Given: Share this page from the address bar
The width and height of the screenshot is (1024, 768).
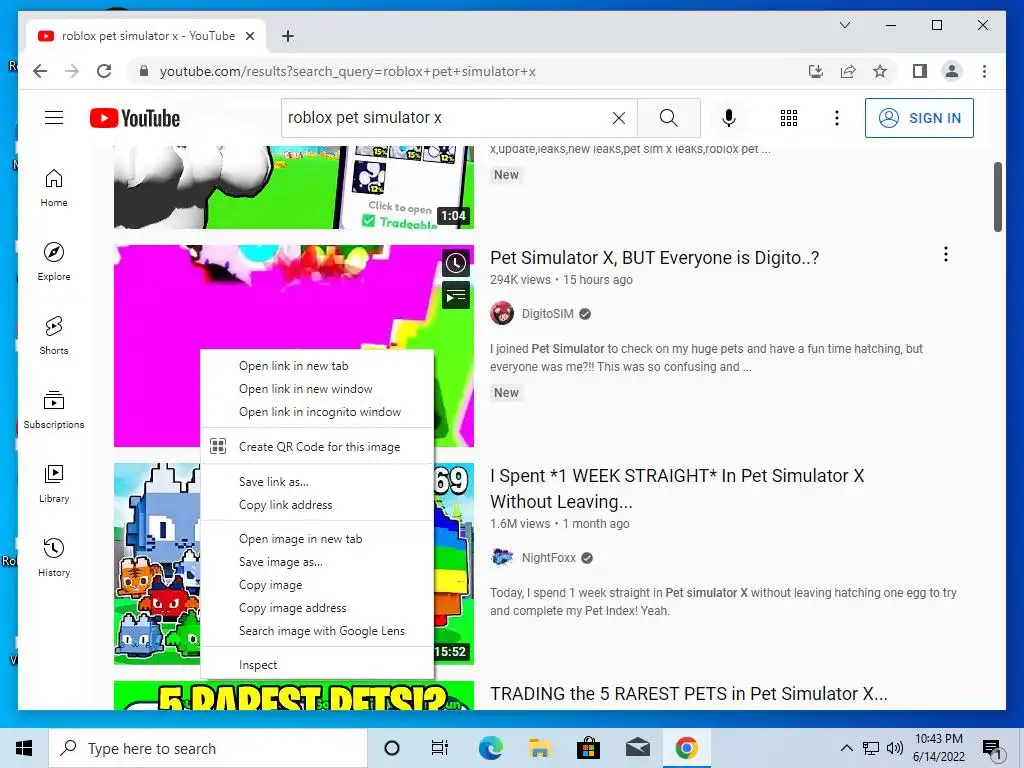Looking at the screenshot, I should coord(848,71).
